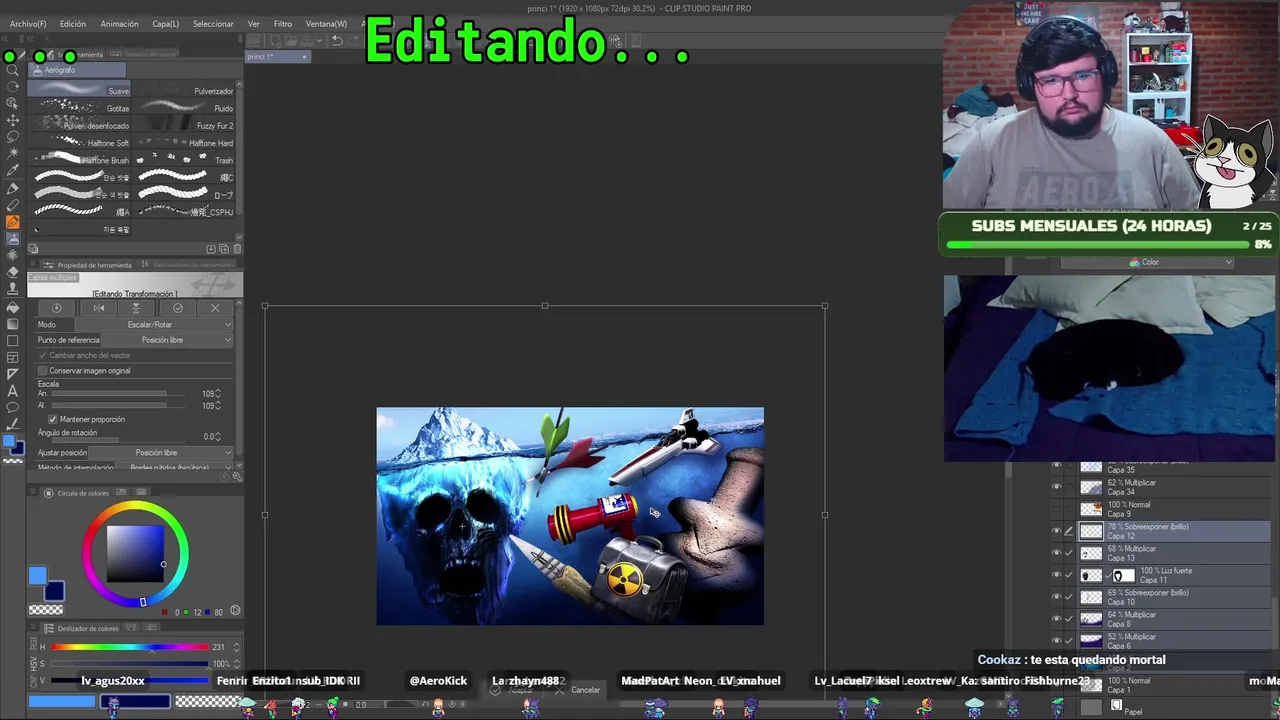Open the Filtro menu
This screenshot has width=1280, height=720.
(283, 24)
